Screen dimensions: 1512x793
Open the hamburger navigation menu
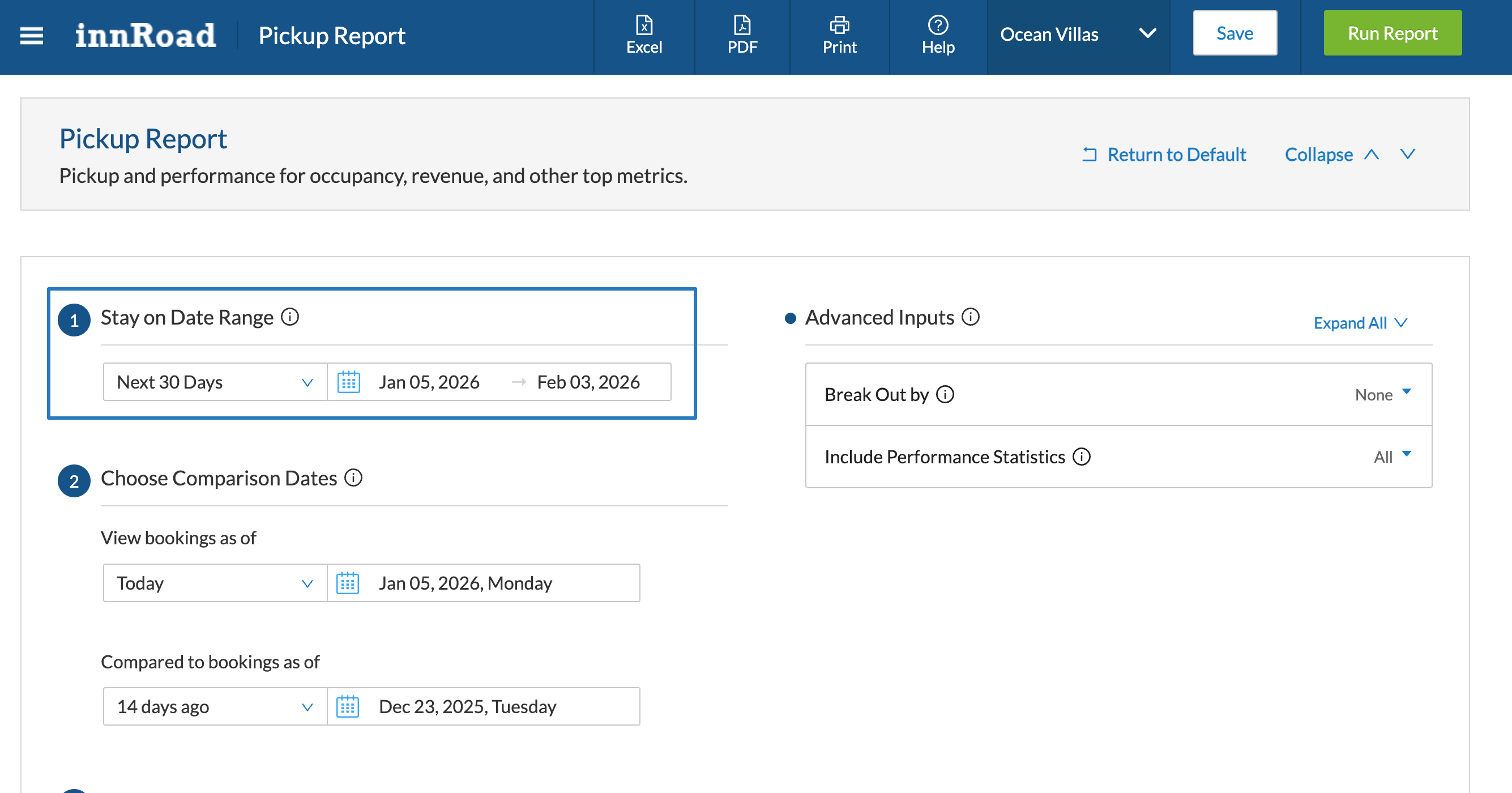[x=31, y=35]
